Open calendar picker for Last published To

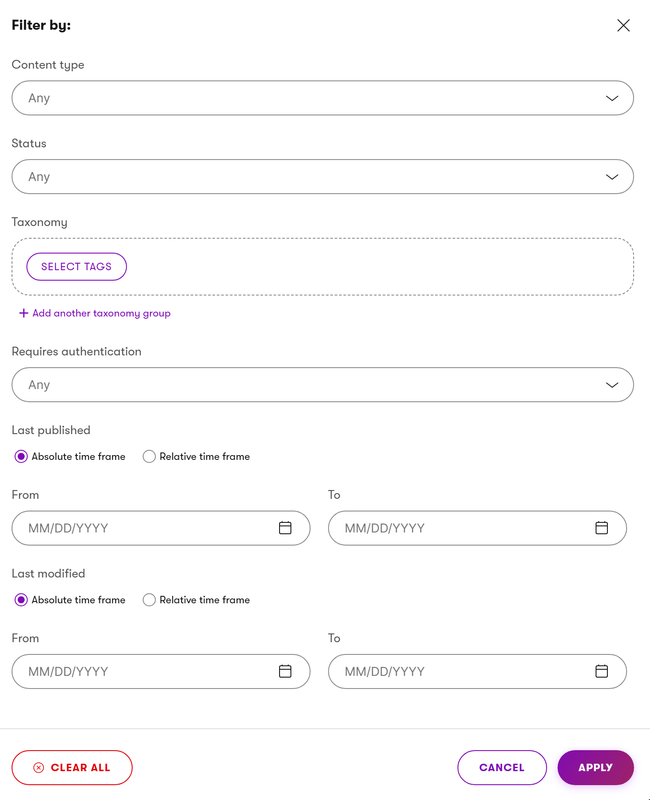pyautogui.click(x=602, y=528)
